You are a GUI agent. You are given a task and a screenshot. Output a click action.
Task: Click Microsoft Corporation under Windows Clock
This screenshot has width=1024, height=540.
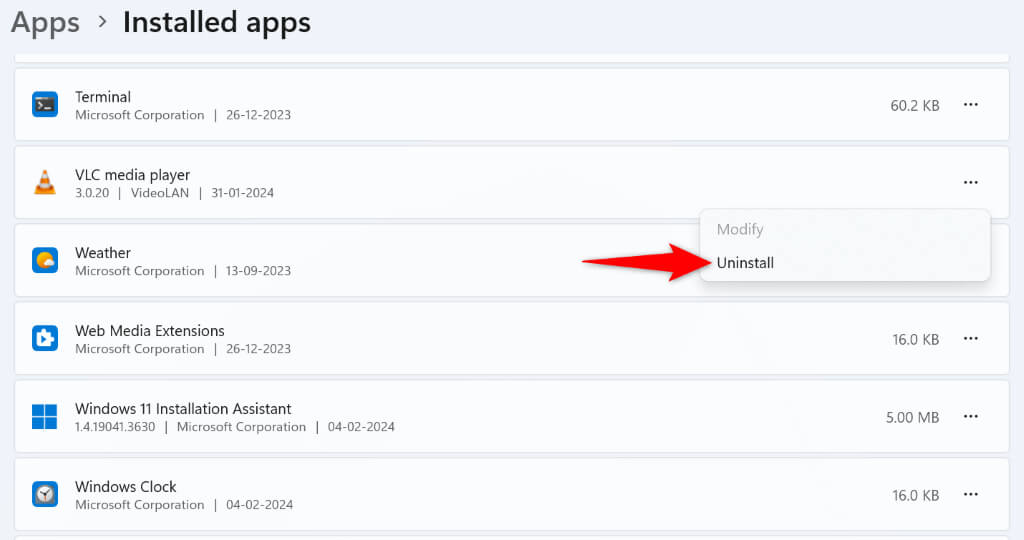point(140,505)
